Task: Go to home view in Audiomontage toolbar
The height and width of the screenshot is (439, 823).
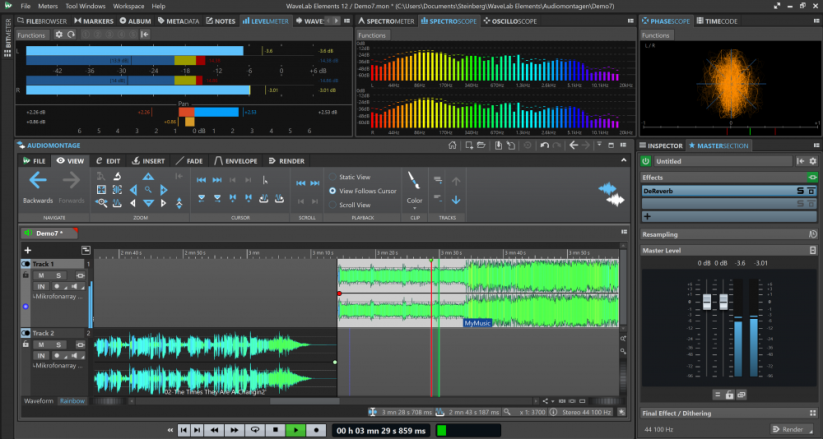Action: tap(452, 145)
